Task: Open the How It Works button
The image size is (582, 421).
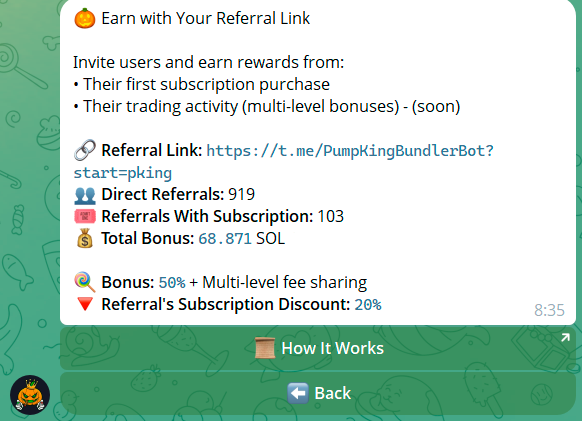Action: (318, 348)
